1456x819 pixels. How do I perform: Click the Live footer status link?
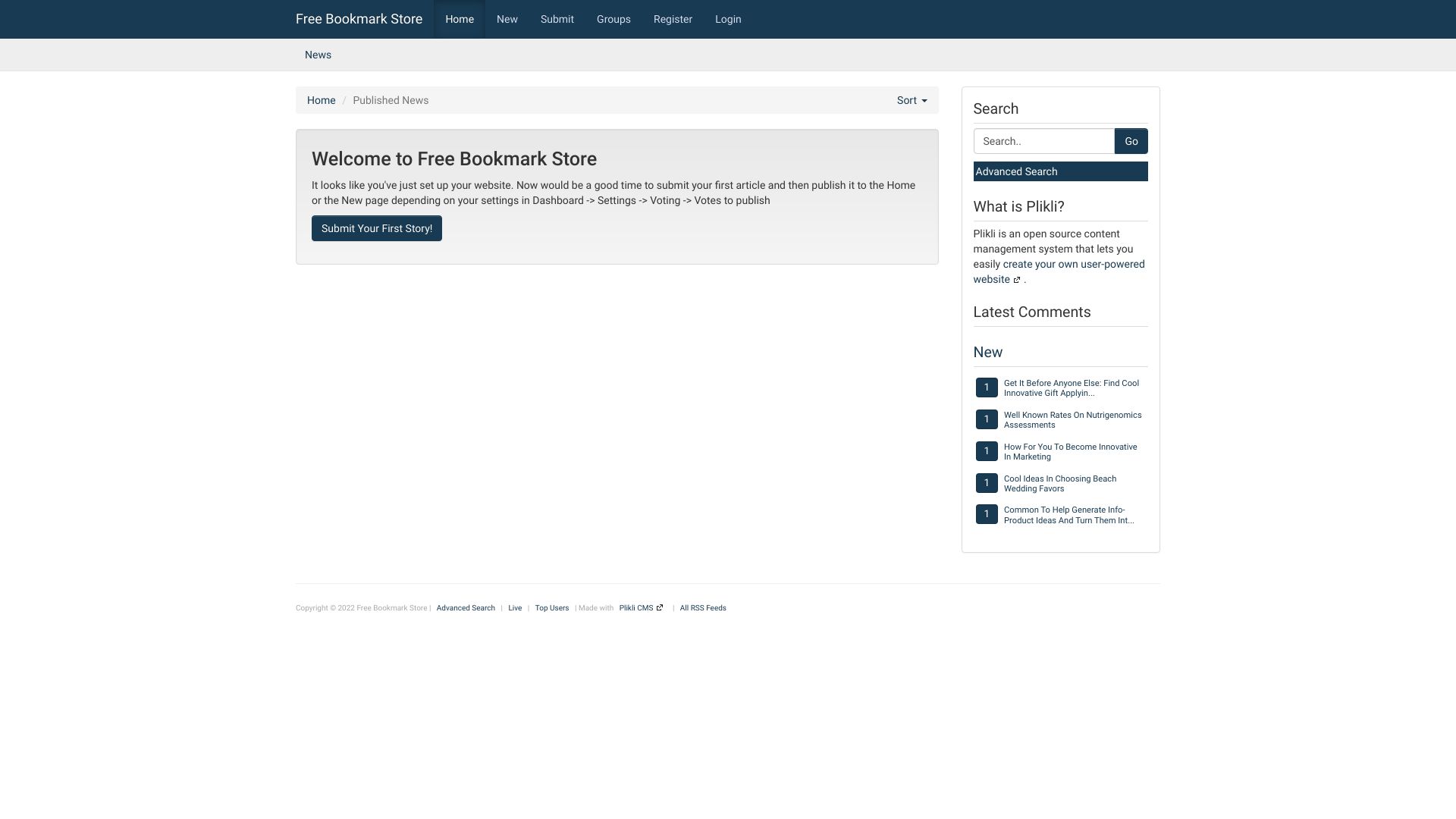(x=516, y=607)
